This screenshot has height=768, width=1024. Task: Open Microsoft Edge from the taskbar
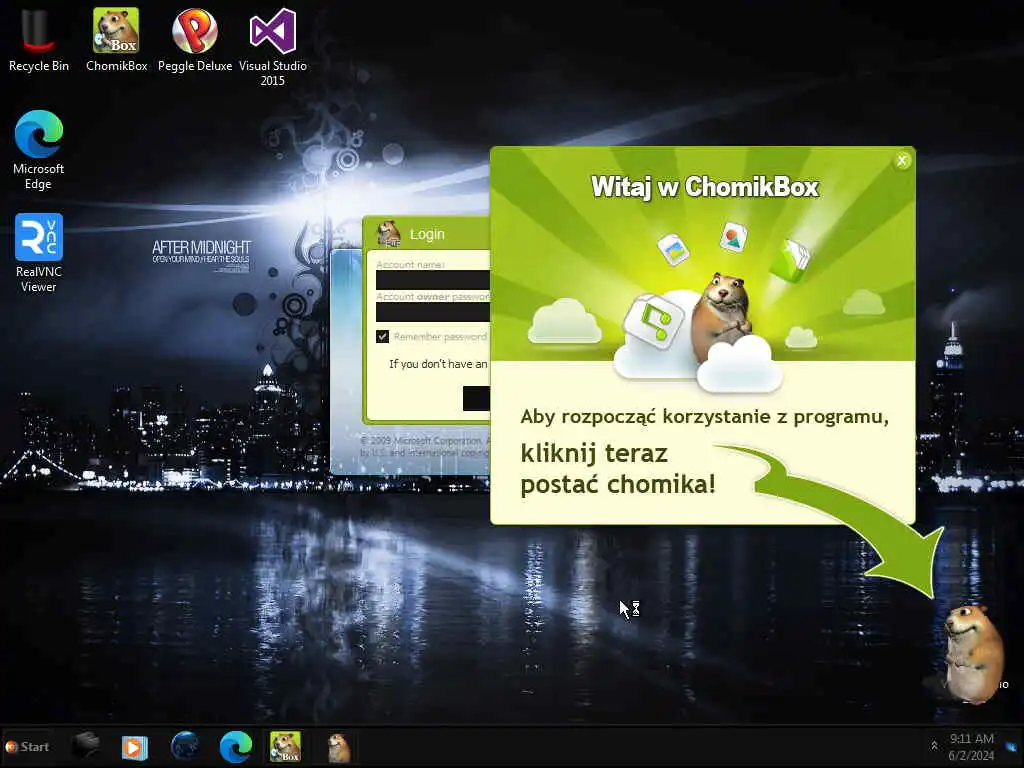click(236, 747)
